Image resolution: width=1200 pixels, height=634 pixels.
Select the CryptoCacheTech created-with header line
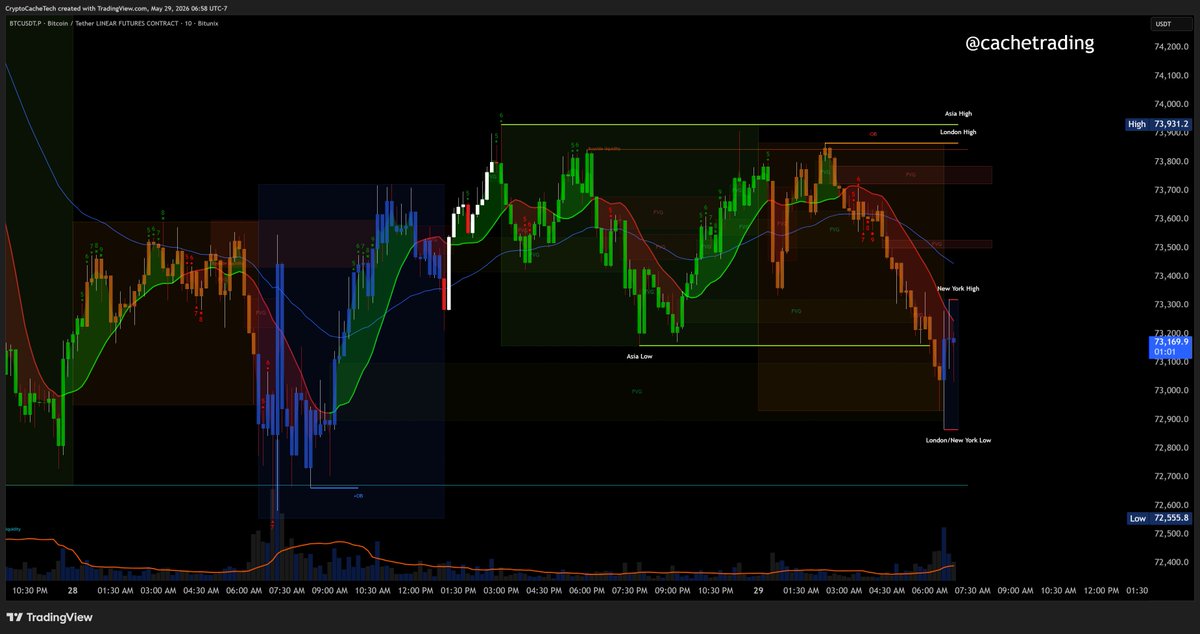[116, 8]
